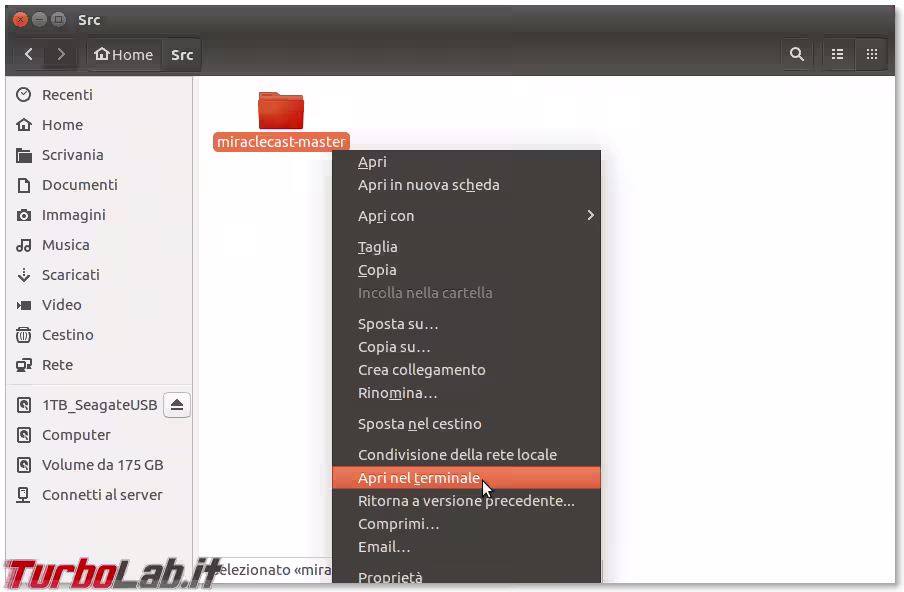
Task: Click Connetti al server
Action: pos(99,495)
